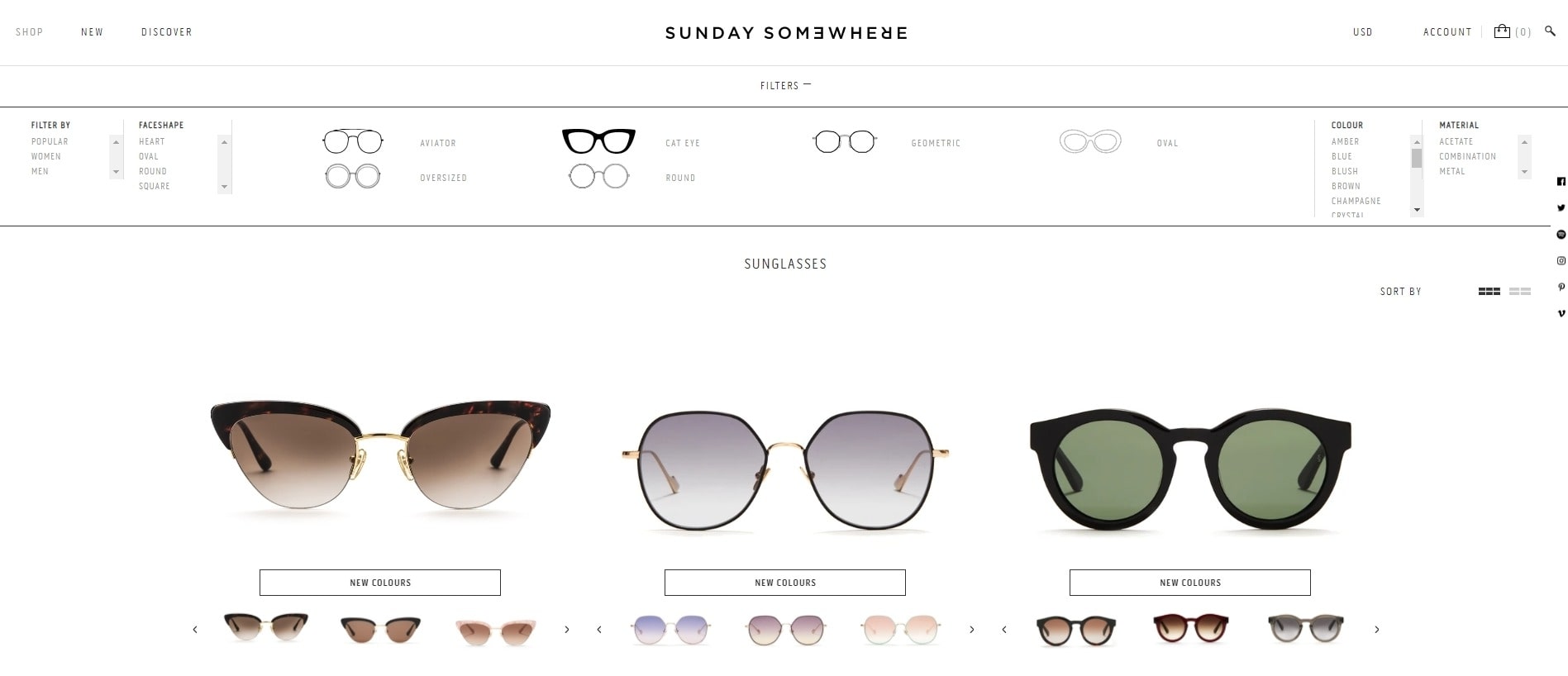Viewport: 1568px width, 676px height.
Task: Open the USD currency selector
Action: [1362, 32]
